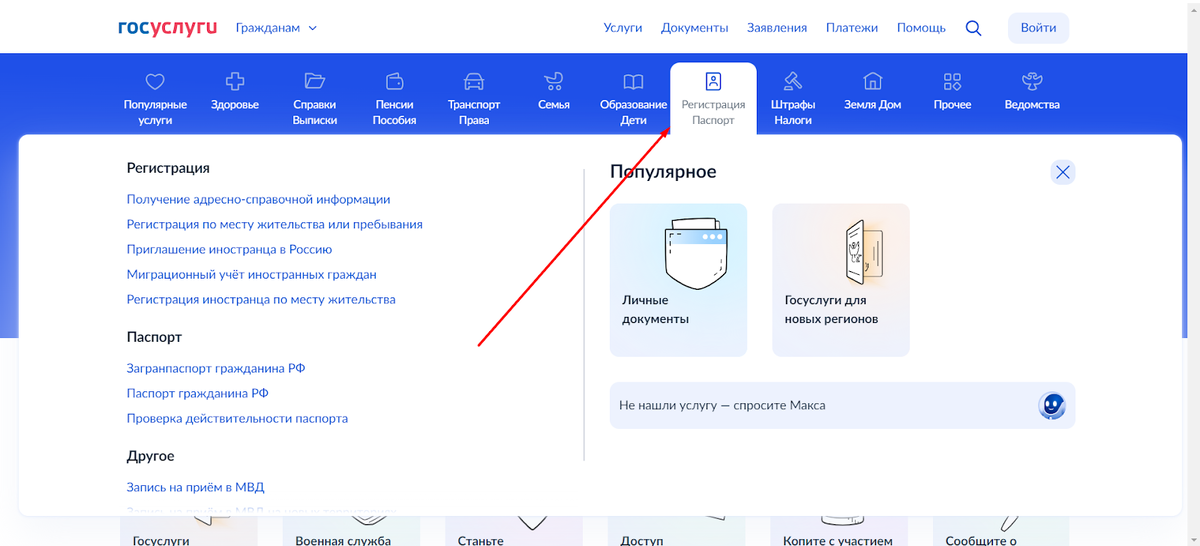Open the Личные документы card
The height and width of the screenshot is (546, 1200).
(x=678, y=280)
